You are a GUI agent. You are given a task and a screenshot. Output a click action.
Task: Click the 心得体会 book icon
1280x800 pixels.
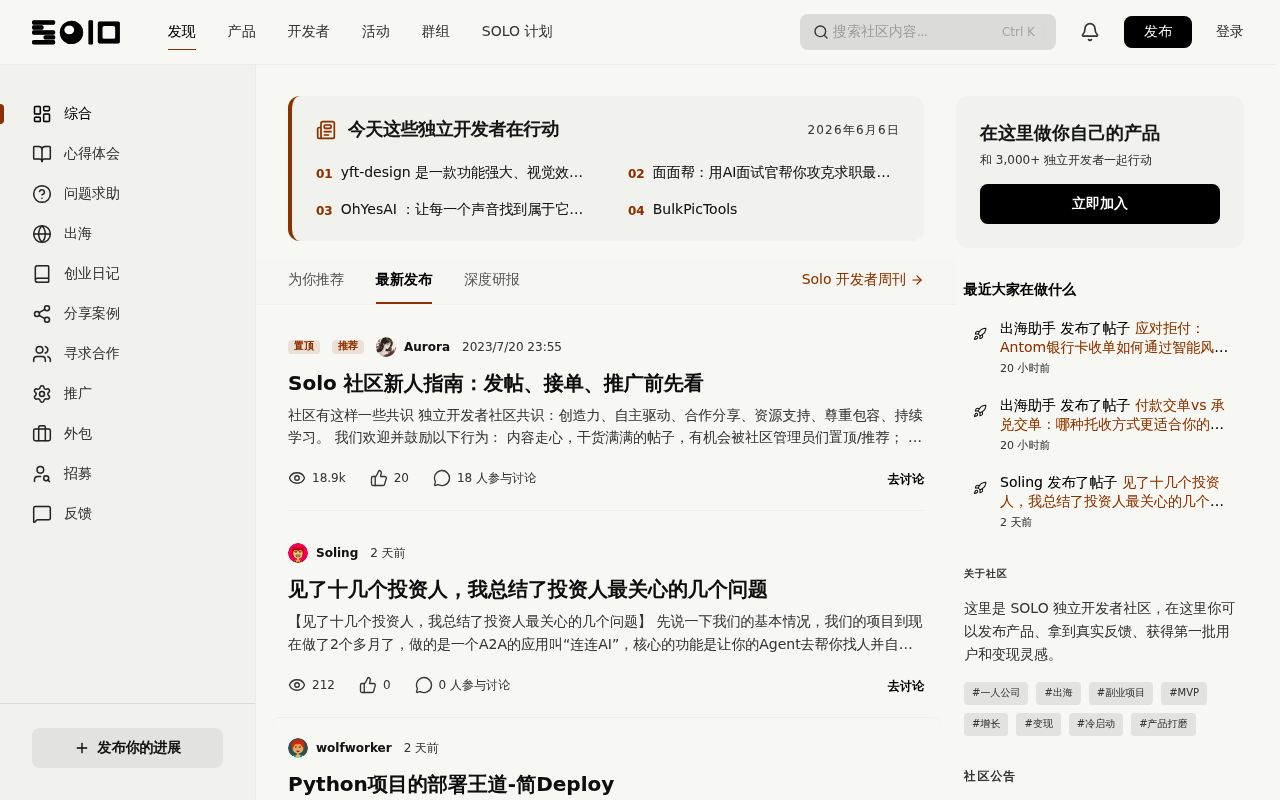pos(42,154)
